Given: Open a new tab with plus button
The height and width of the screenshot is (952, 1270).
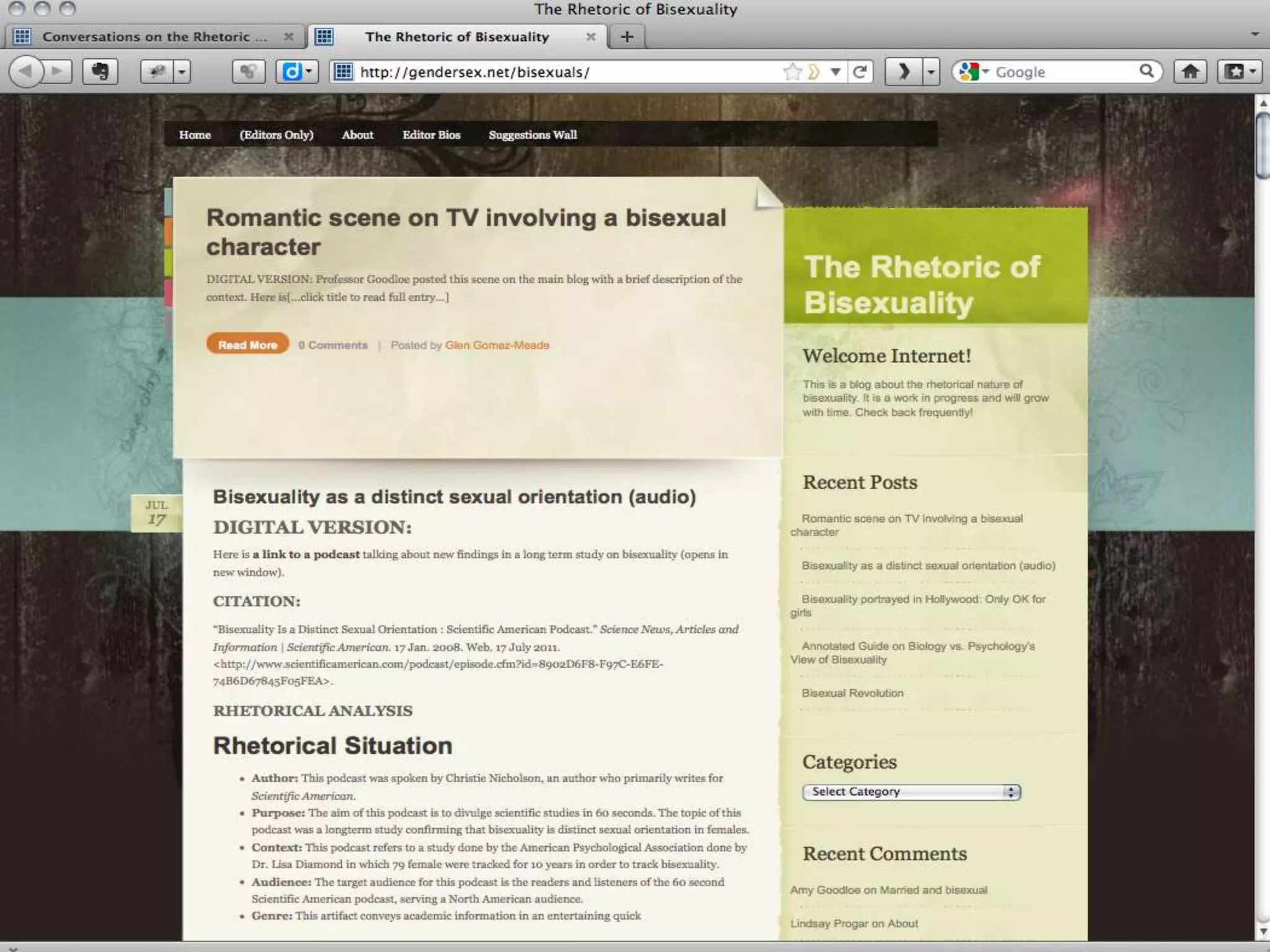Looking at the screenshot, I should click(x=627, y=37).
